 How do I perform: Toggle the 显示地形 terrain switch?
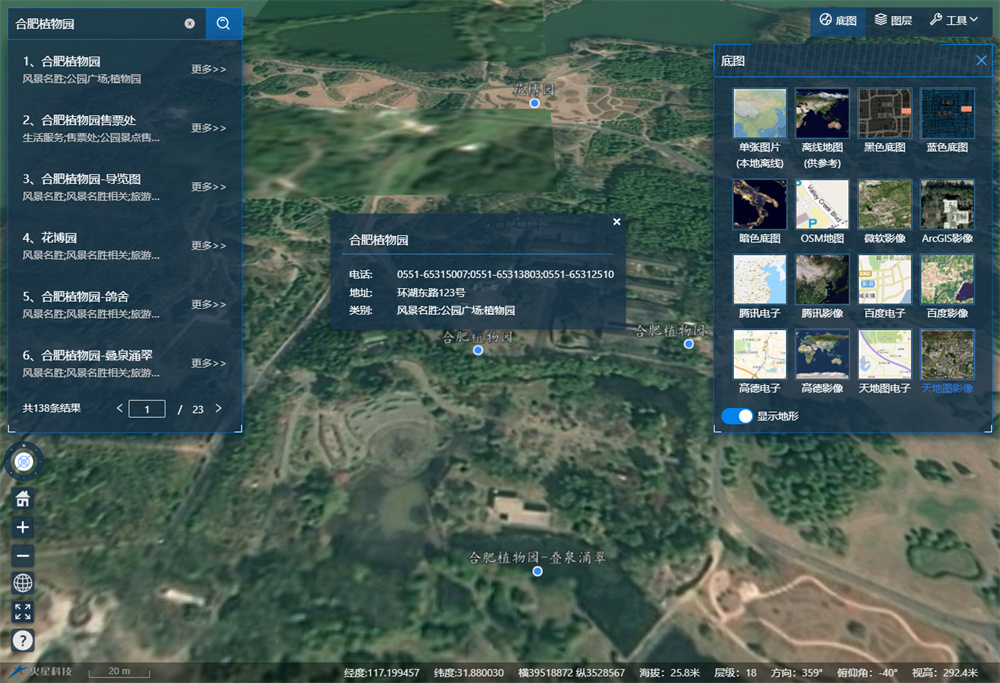tap(737, 416)
